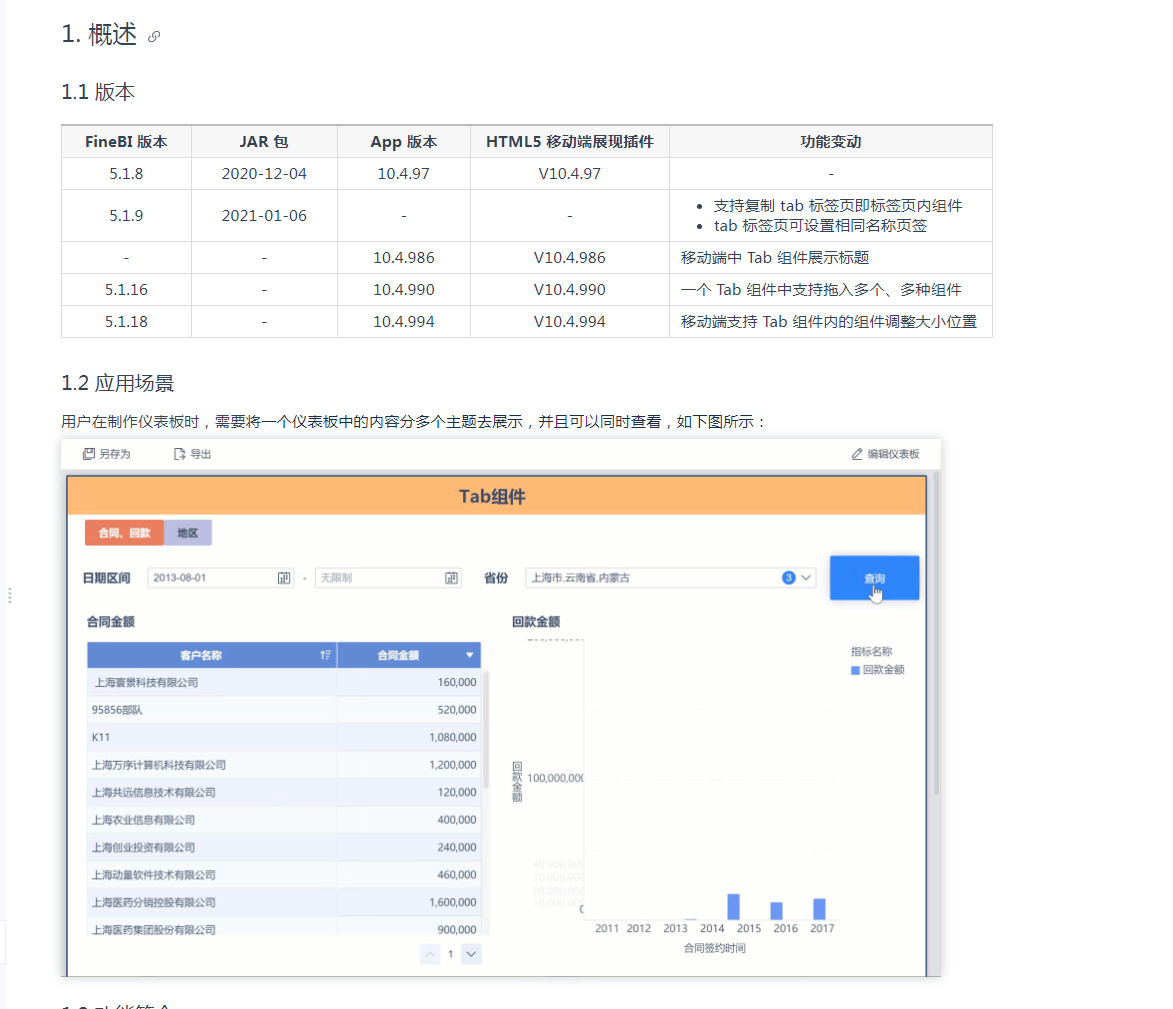Switch to the 地区 tab
The width and height of the screenshot is (1173, 1009).
tap(188, 533)
